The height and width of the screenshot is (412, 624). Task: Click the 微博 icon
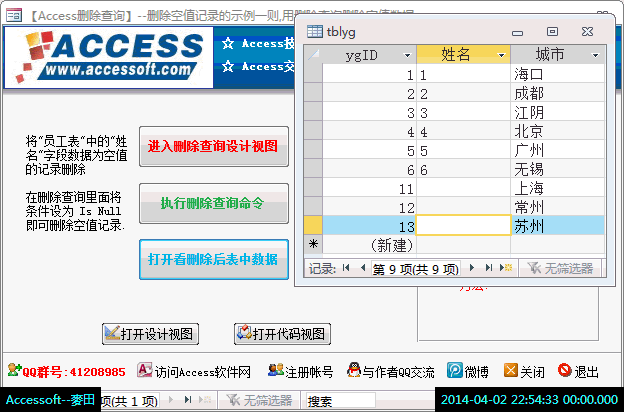tap(455, 370)
